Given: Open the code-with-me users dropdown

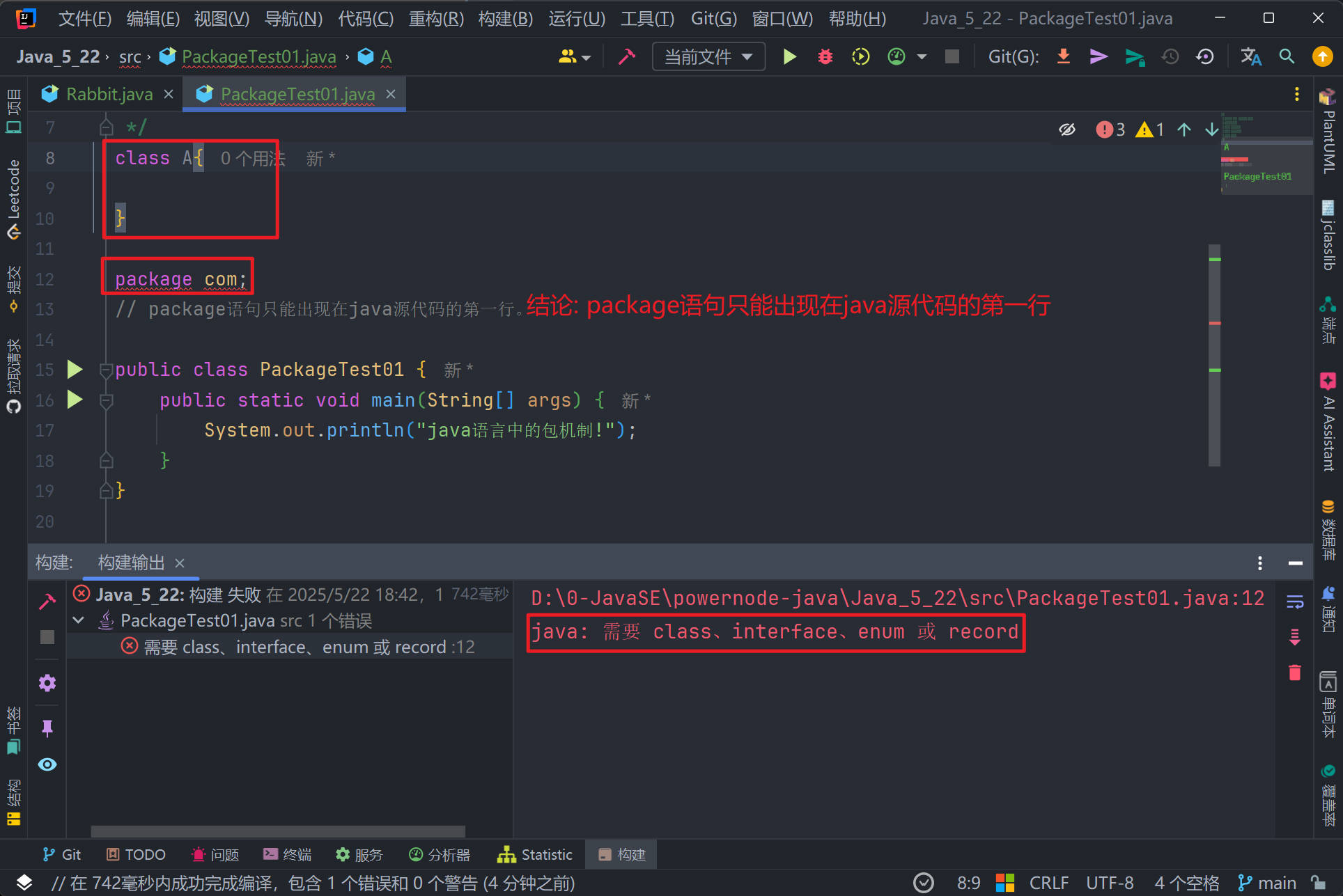Looking at the screenshot, I should pos(574,56).
